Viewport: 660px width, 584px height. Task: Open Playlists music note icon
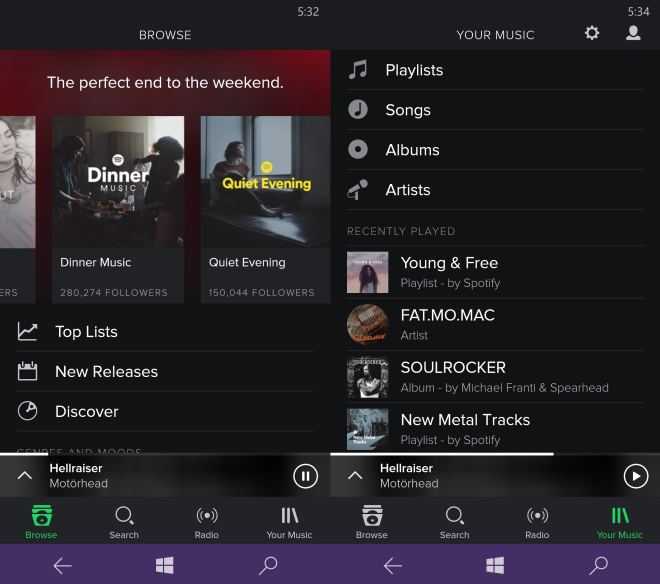click(x=358, y=70)
